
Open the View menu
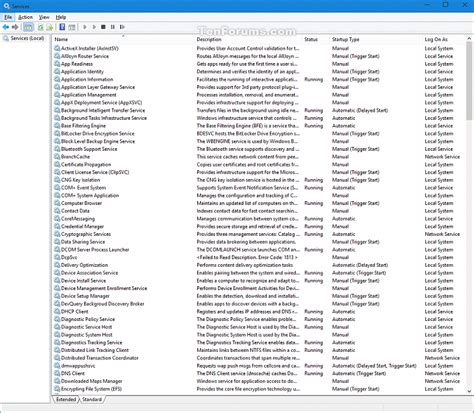pyautogui.click(x=44, y=17)
